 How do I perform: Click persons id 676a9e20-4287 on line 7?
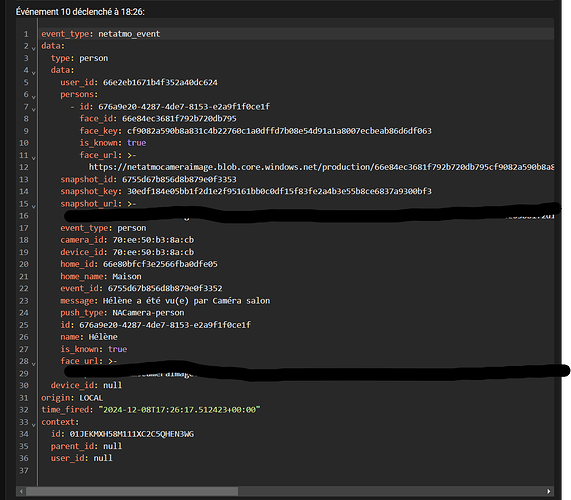(x=184, y=107)
